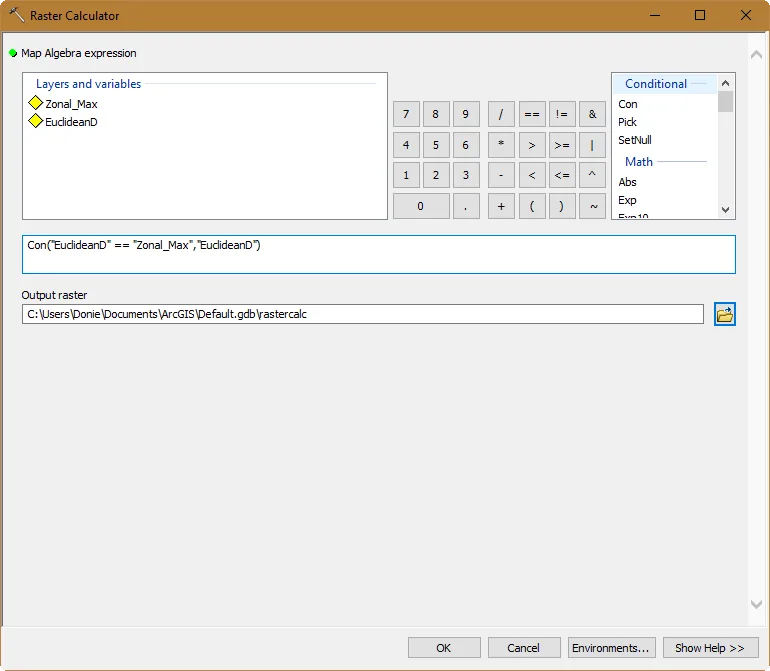Screen dimensions: 770x671
Task: Insert the equal-to (==) operator
Action: pyautogui.click(x=532, y=114)
